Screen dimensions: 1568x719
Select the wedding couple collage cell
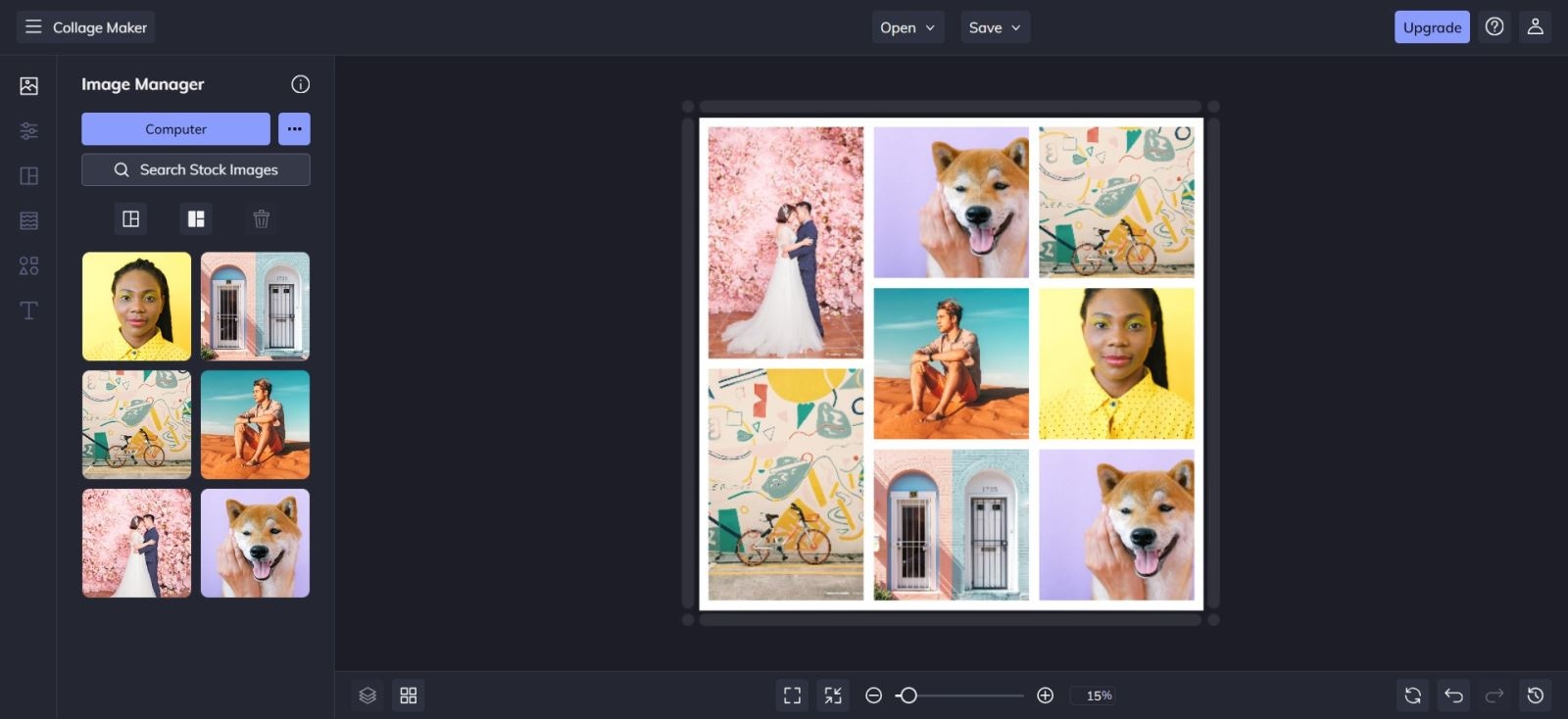point(786,242)
